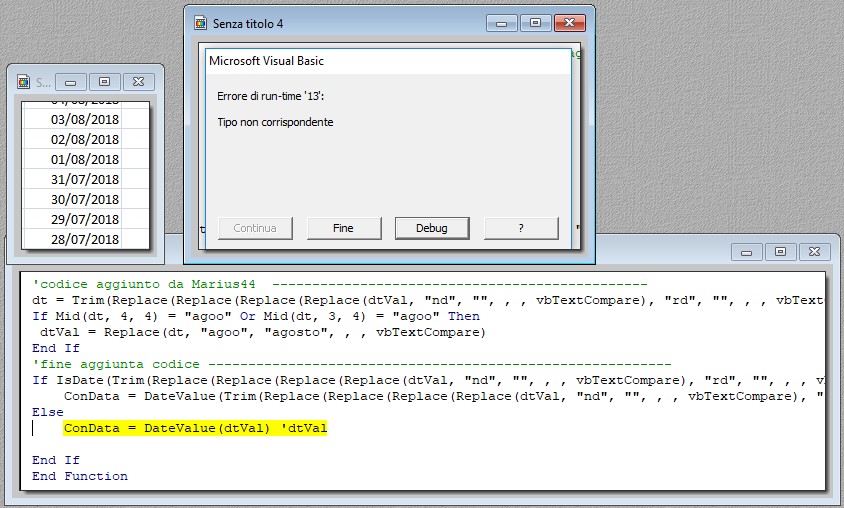Close the small dates window

click(138, 82)
